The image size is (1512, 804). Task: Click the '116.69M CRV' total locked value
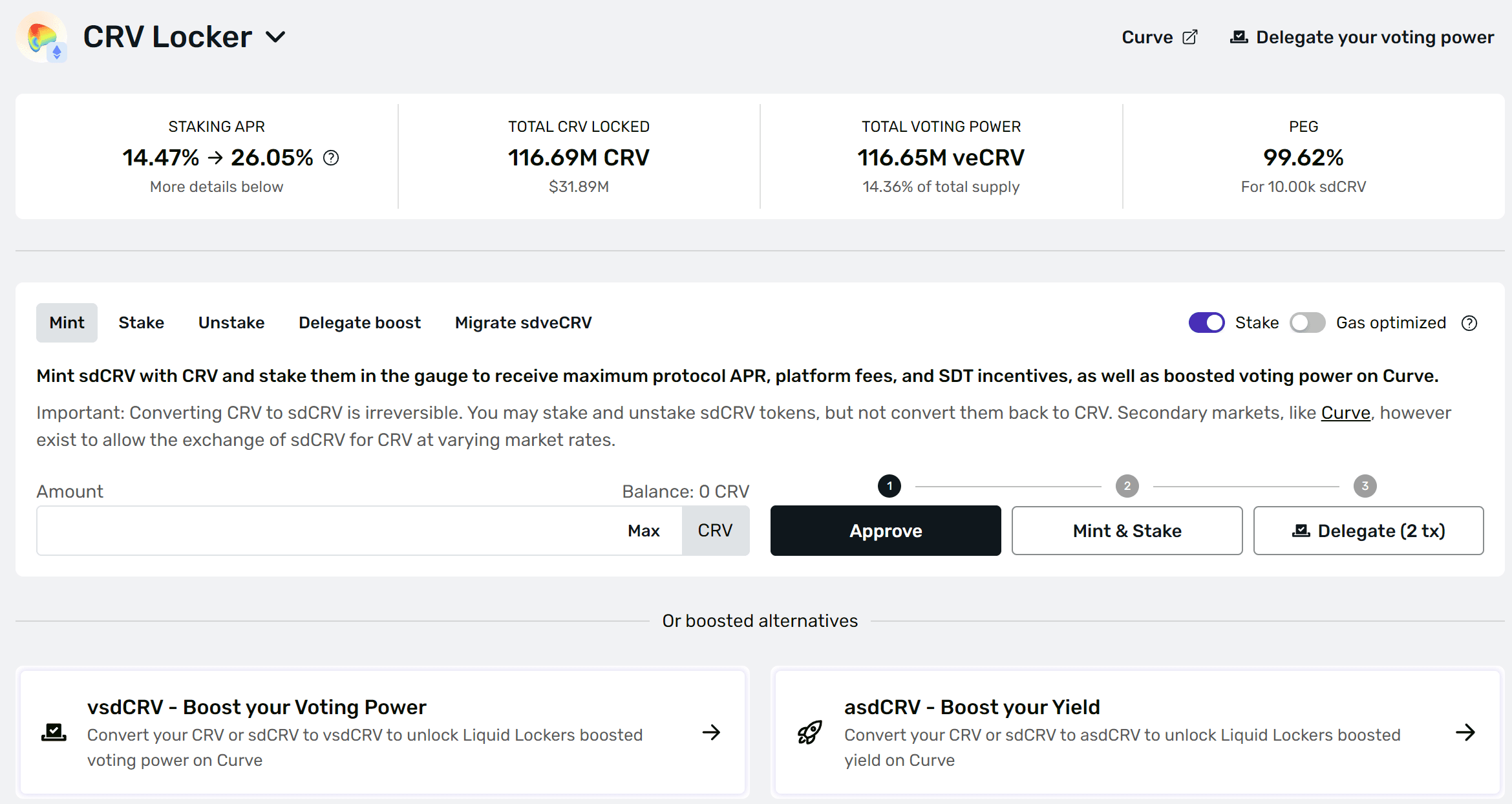pyautogui.click(x=579, y=158)
